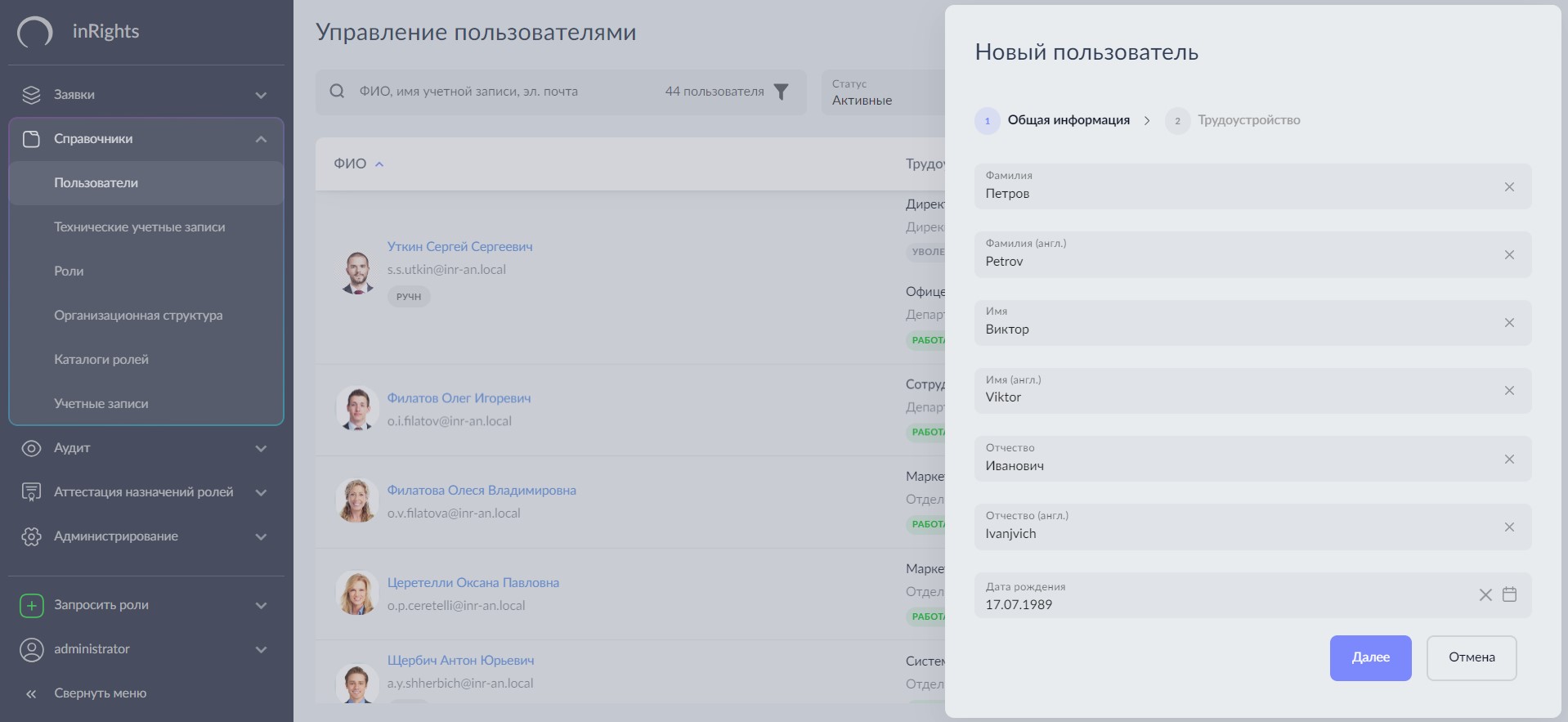Clear the Отчество field value
1568x722 pixels.
pos(1509,459)
